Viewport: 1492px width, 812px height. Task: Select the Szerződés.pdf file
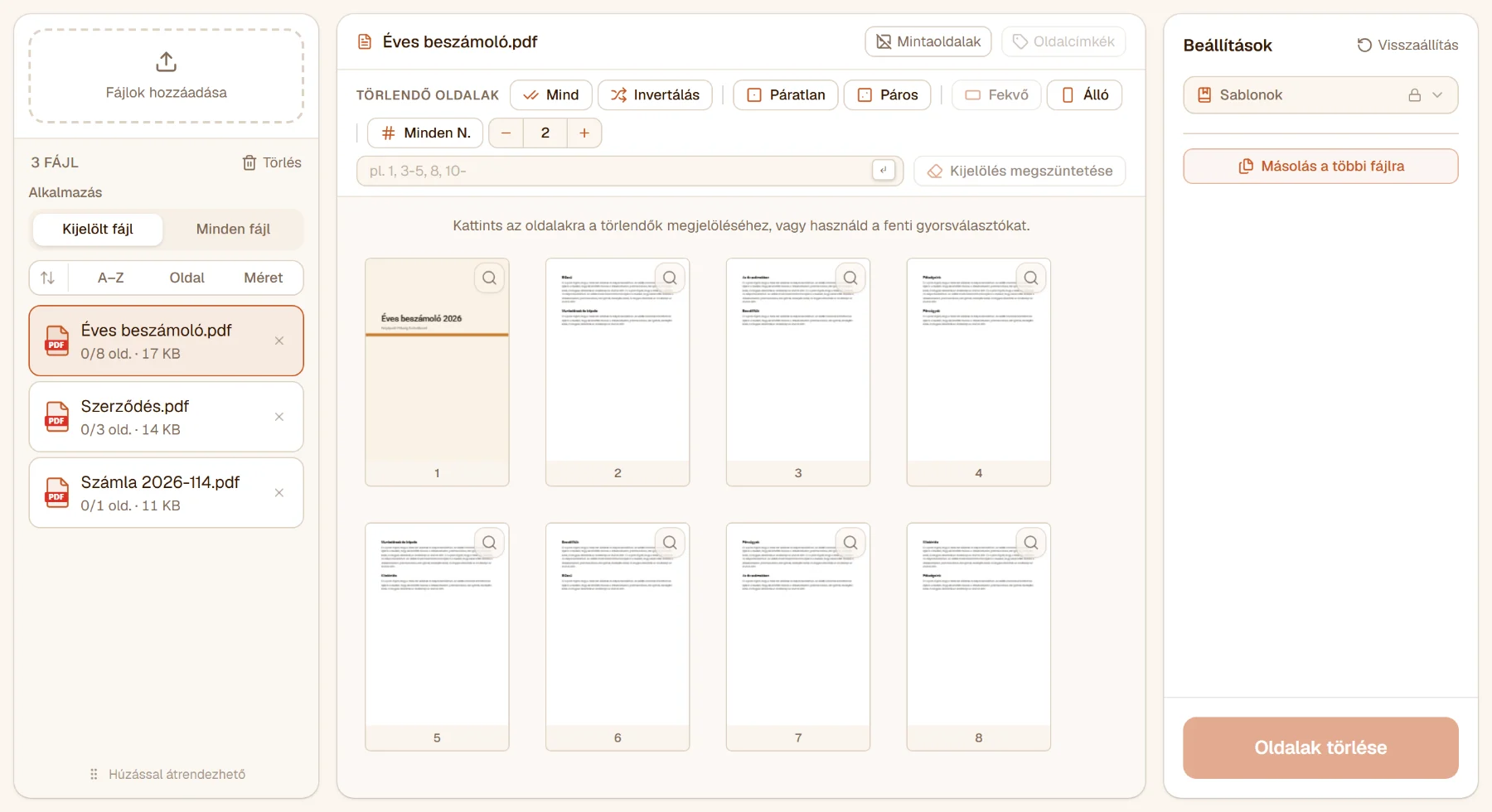(x=166, y=417)
